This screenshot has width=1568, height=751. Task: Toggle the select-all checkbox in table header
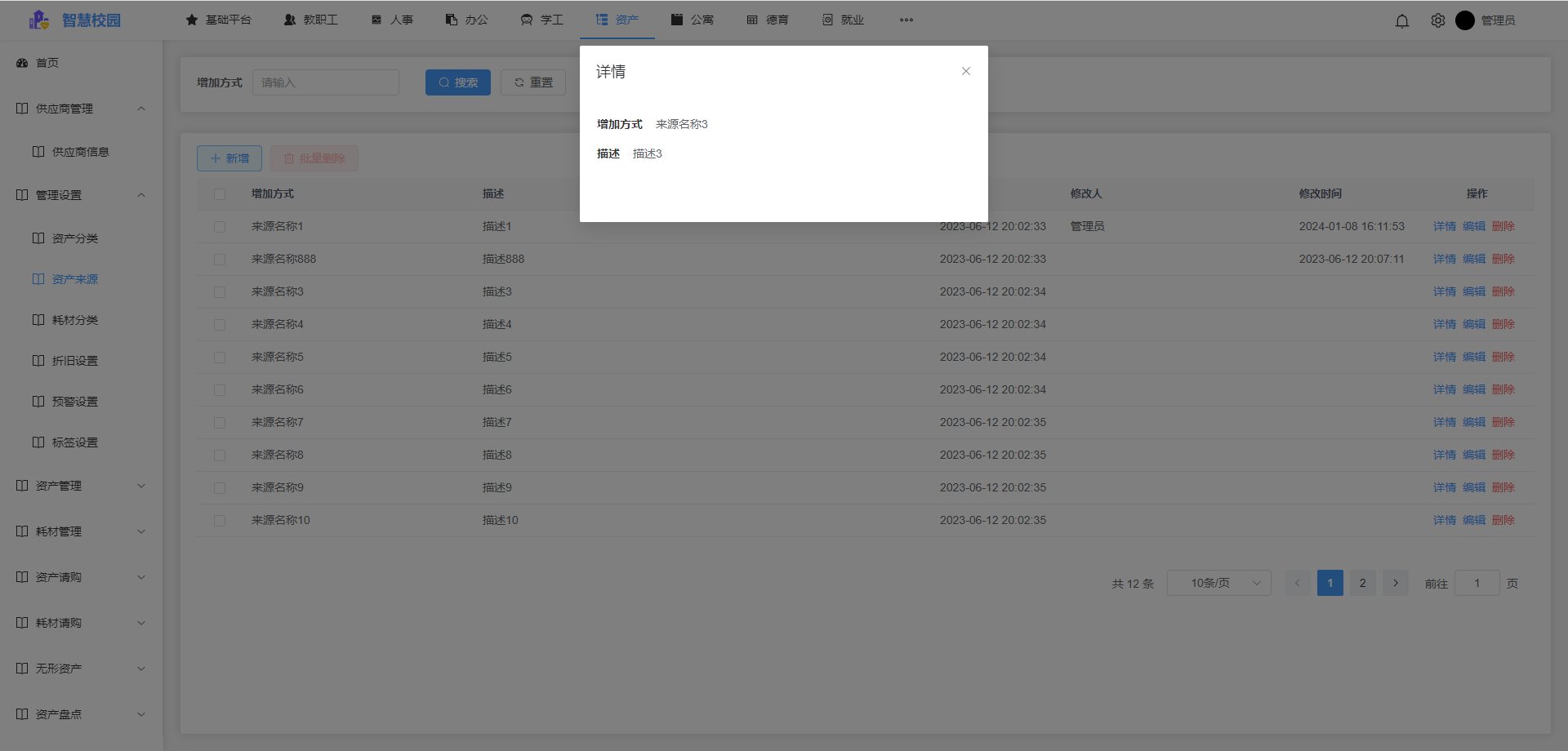(219, 193)
